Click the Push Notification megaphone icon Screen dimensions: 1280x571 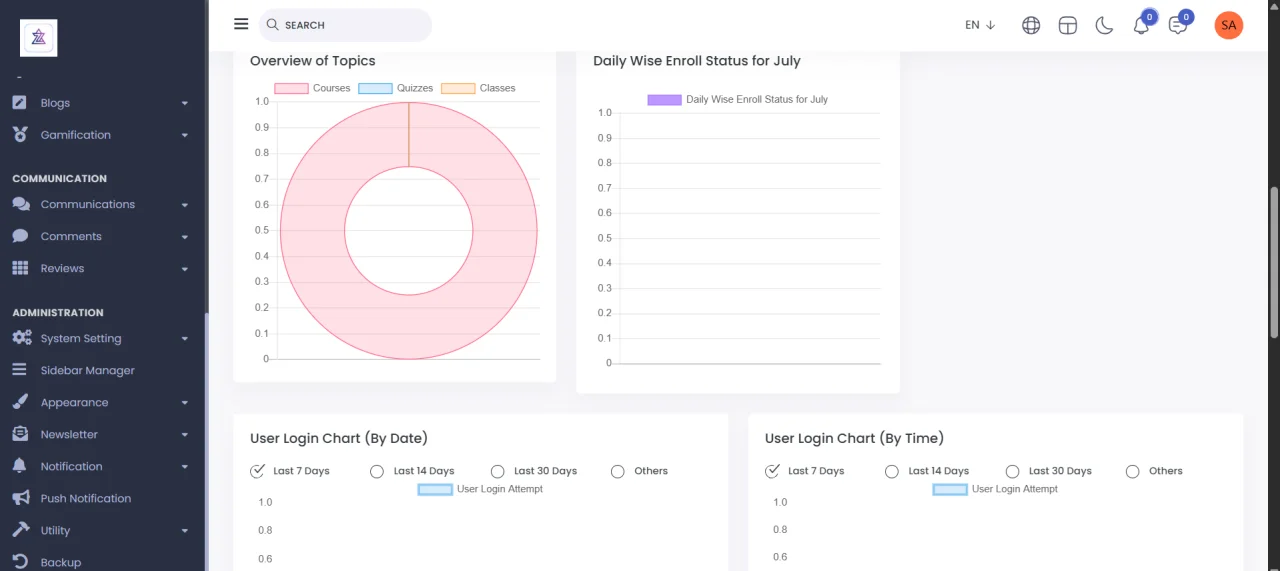tap(20, 498)
